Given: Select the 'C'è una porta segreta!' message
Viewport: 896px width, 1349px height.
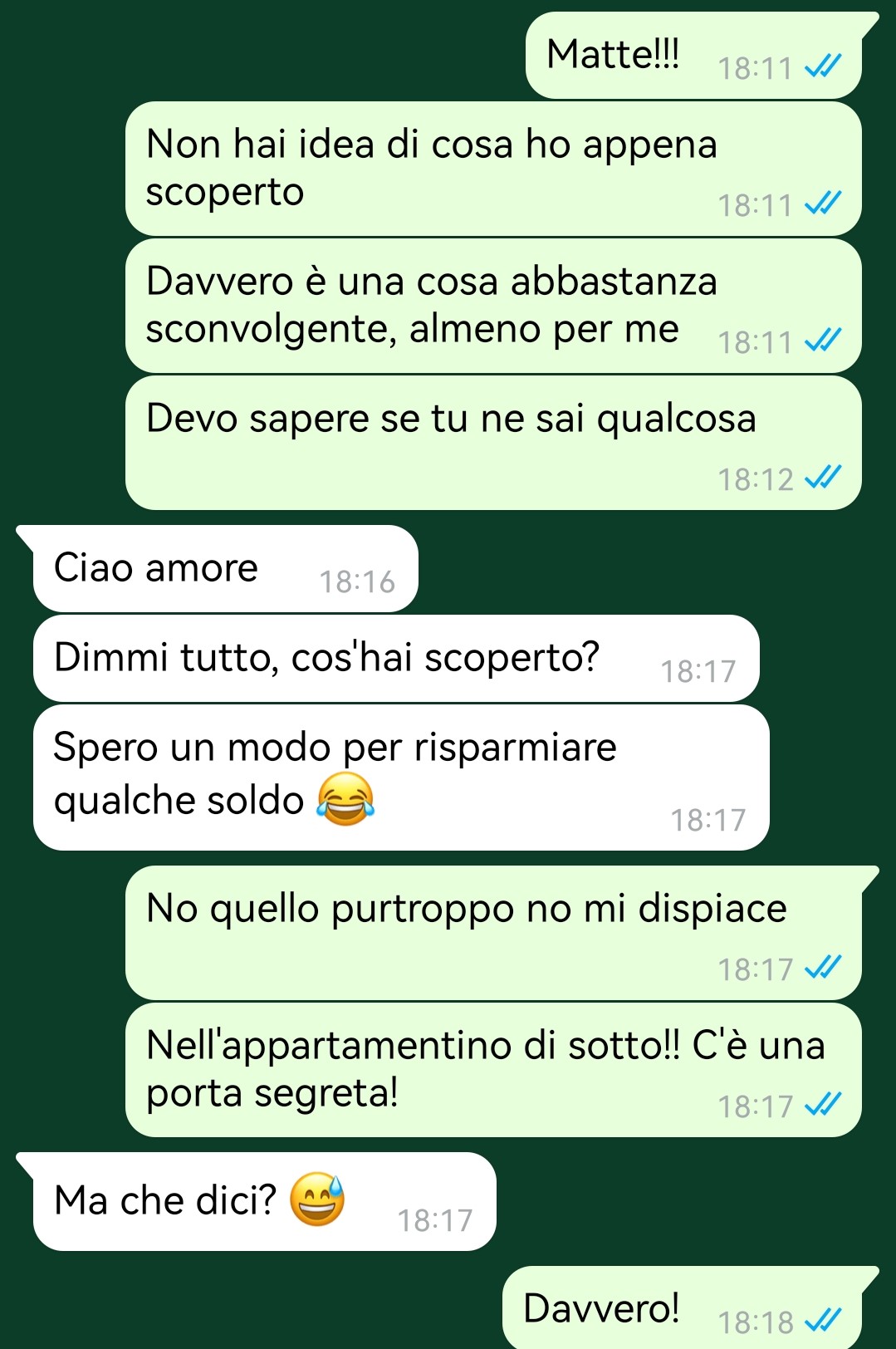Looking at the screenshot, I should point(493,1070).
